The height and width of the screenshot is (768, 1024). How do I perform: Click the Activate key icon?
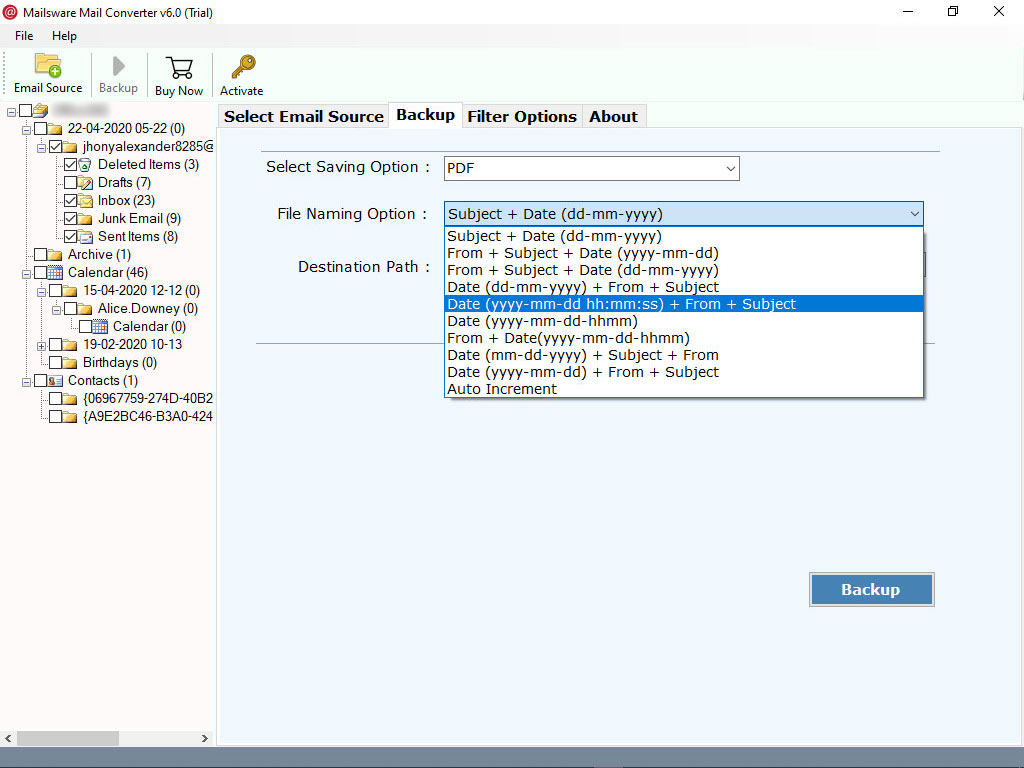click(243, 67)
